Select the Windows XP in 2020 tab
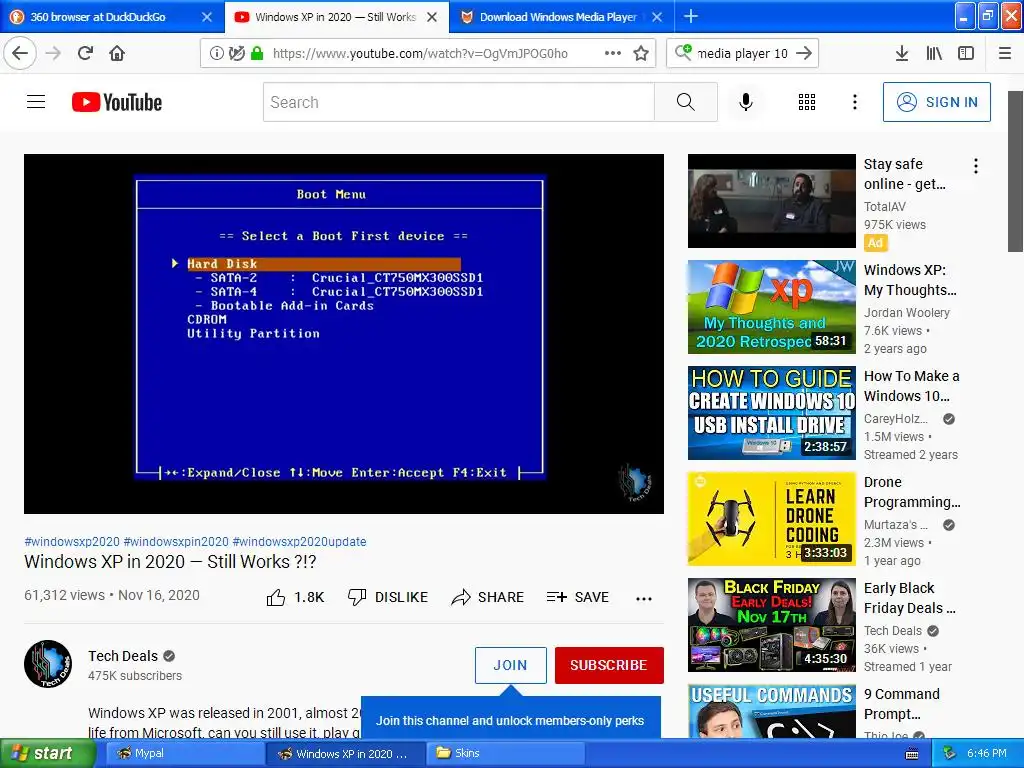The height and width of the screenshot is (768, 1024). click(336, 17)
